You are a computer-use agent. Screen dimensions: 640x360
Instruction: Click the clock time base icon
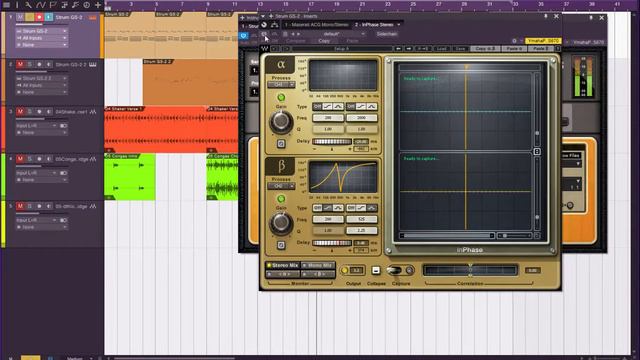pyautogui.click(x=87, y=5)
